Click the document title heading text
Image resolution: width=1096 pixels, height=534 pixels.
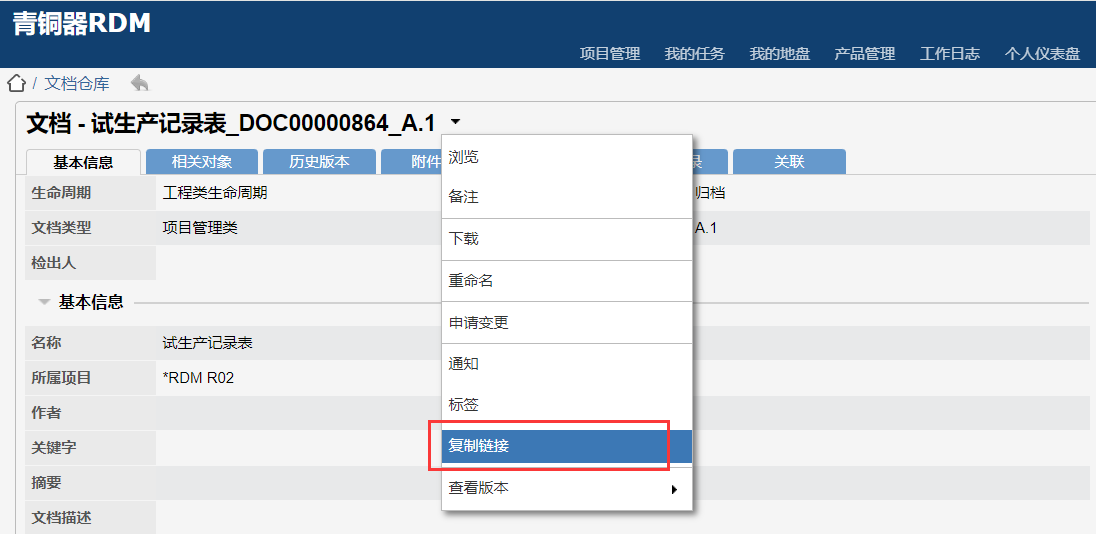coord(231,123)
